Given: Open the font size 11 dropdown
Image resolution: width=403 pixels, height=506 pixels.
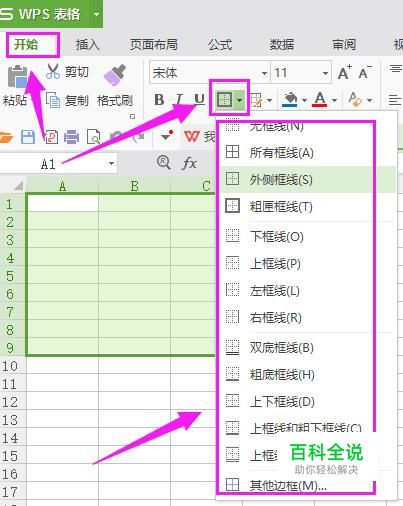Looking at the screenshot, I should (x=325, y=73).
